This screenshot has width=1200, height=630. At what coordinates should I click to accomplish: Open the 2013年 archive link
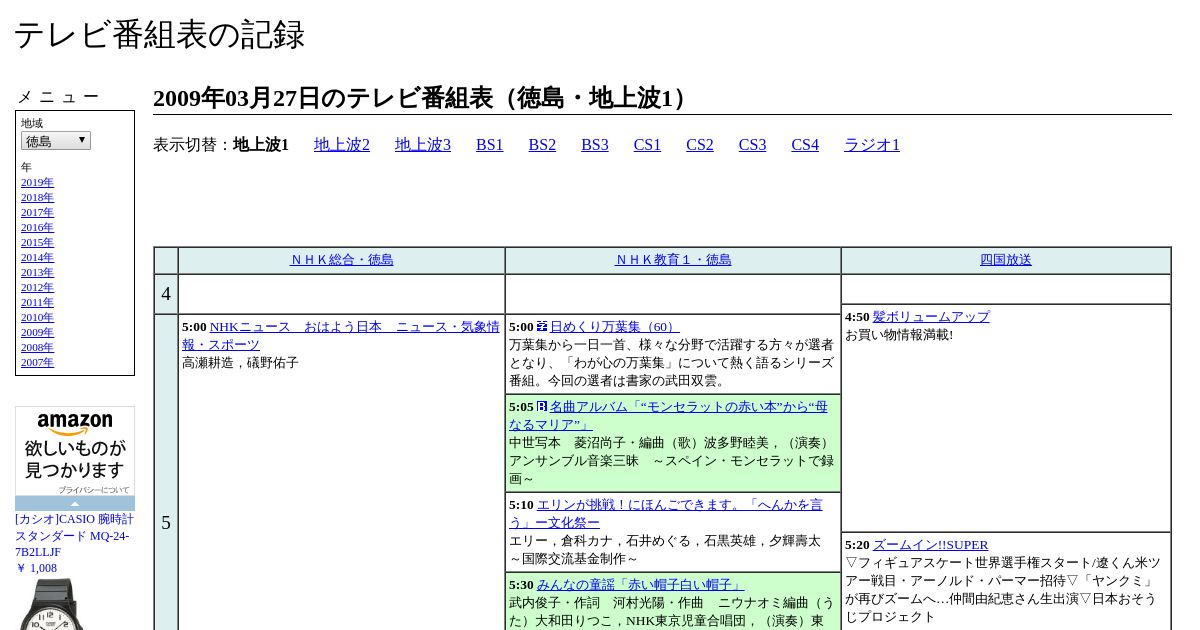coord(37,273)
